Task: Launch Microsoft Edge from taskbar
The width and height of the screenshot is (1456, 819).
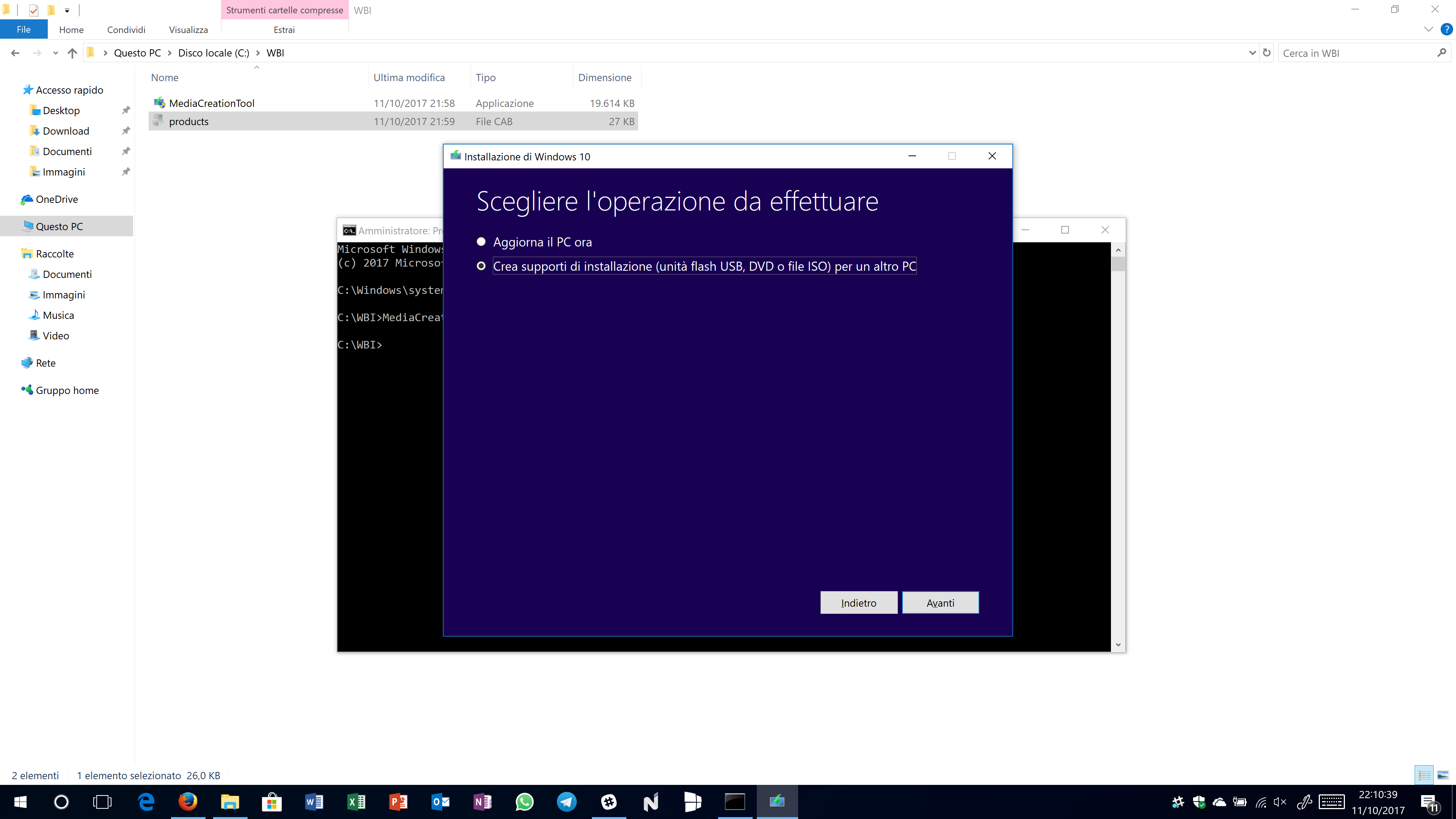Action: coord(146,802)
